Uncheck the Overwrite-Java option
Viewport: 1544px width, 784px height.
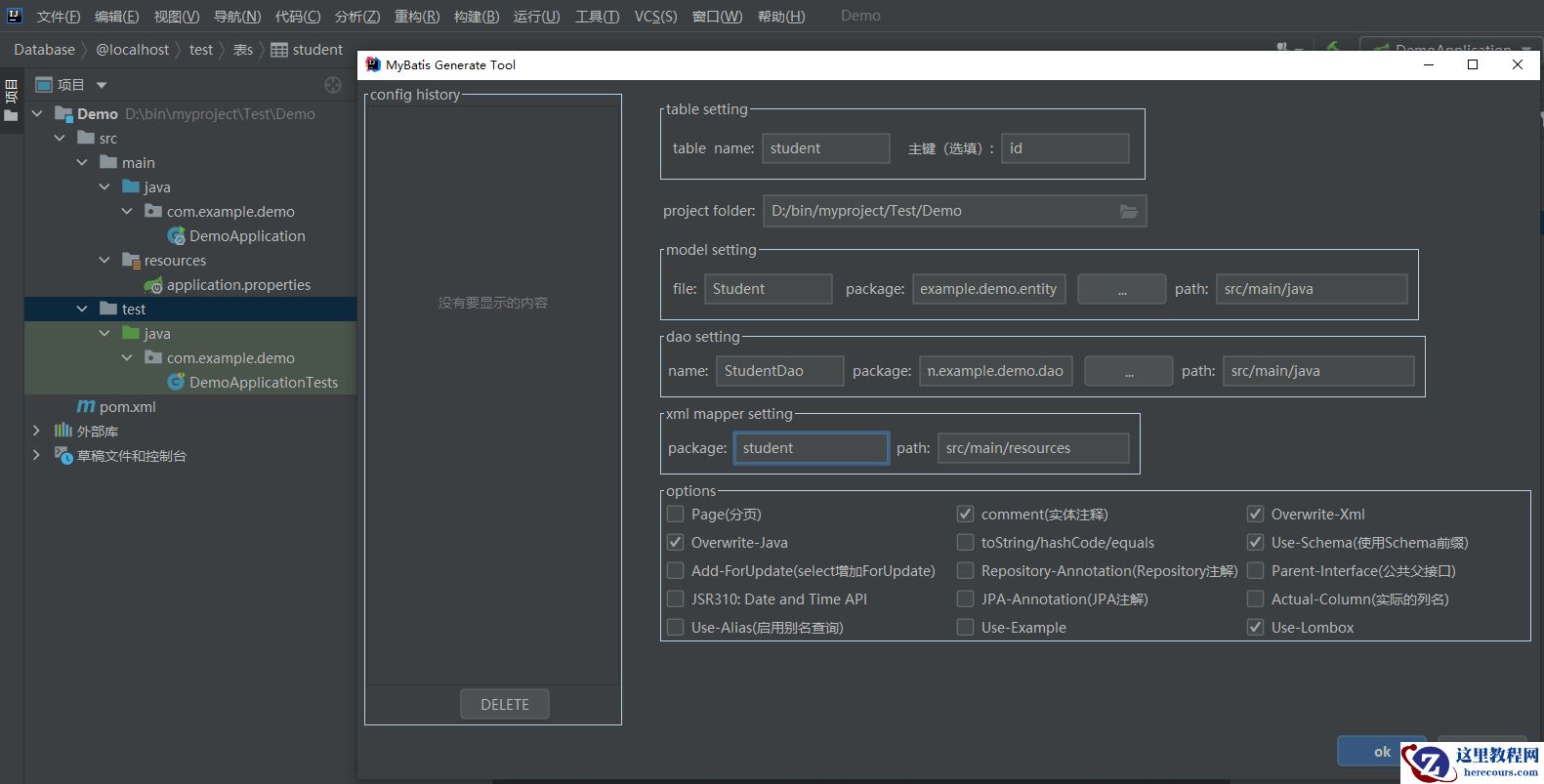click(675, 542)
